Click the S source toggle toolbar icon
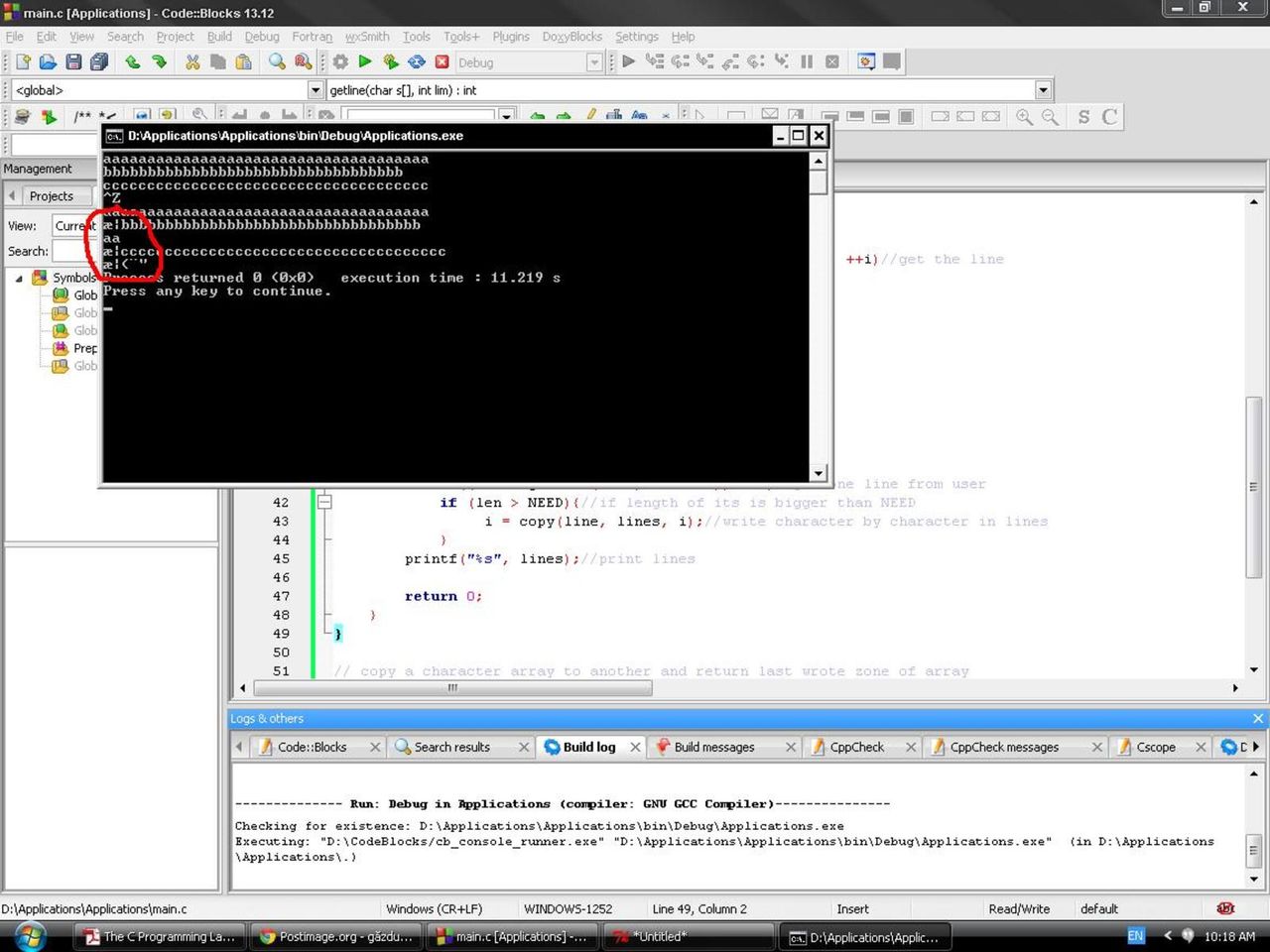Screen dimensions: 1270x952 pos(1083,117)
